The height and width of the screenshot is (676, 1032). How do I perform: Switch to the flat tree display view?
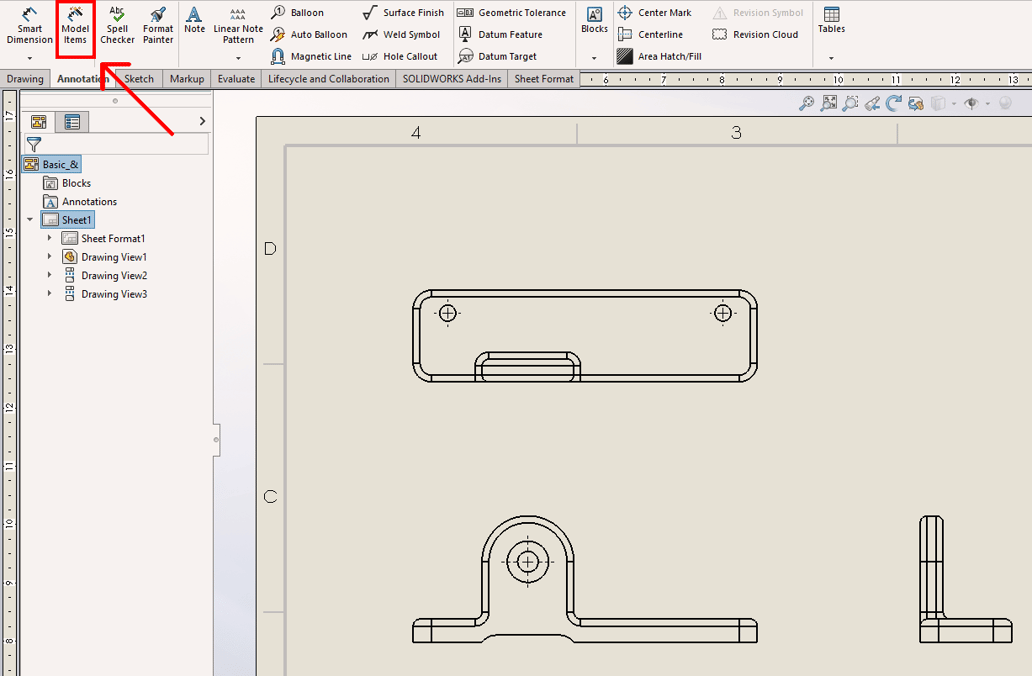pos(72,121)
